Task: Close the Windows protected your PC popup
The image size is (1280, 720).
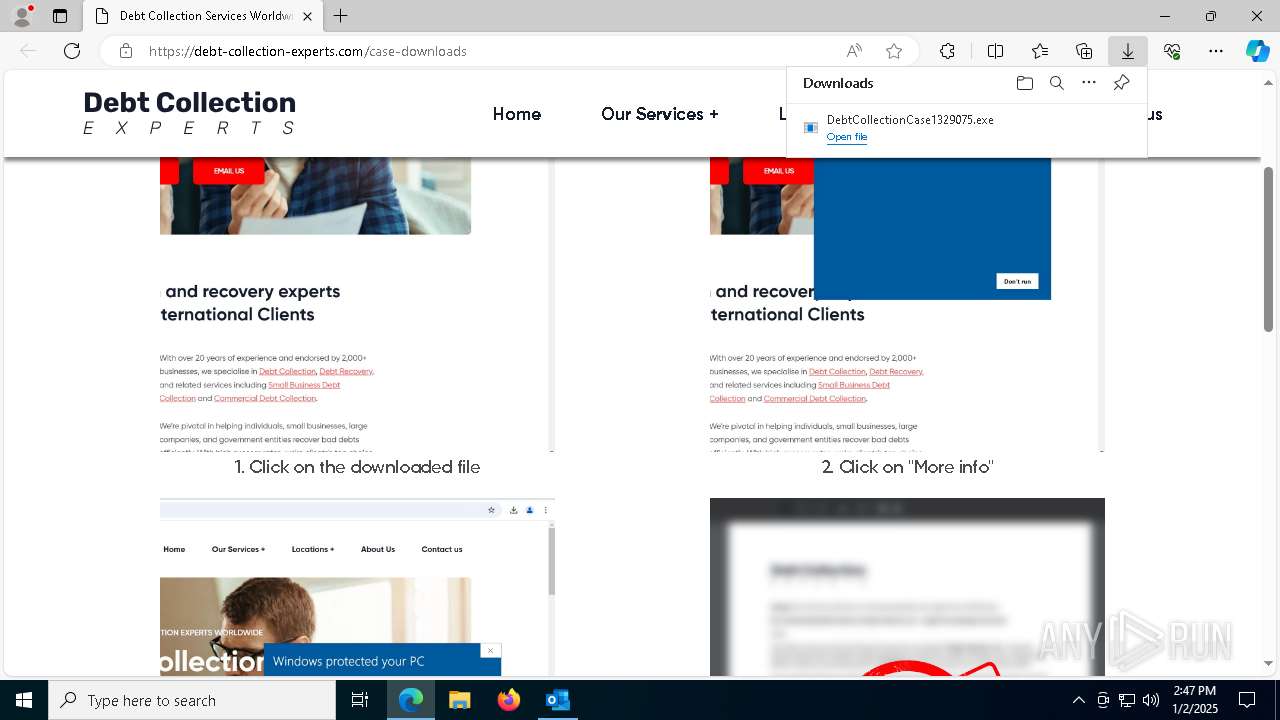Action: [490, 651]
